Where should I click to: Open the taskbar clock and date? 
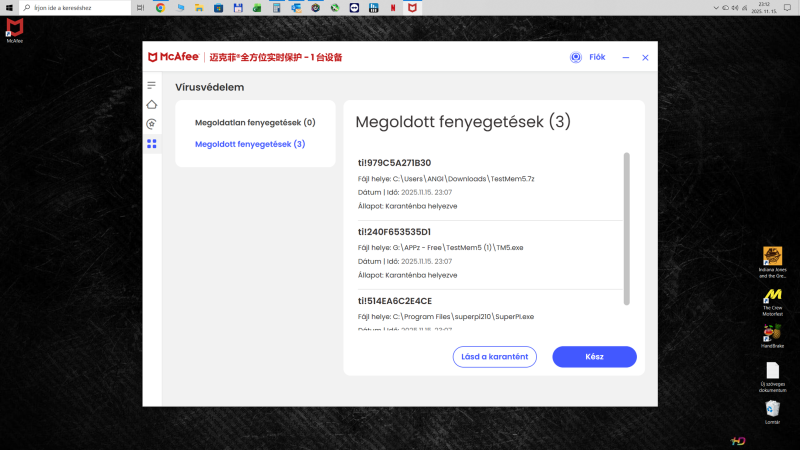[x=764, y=8]
